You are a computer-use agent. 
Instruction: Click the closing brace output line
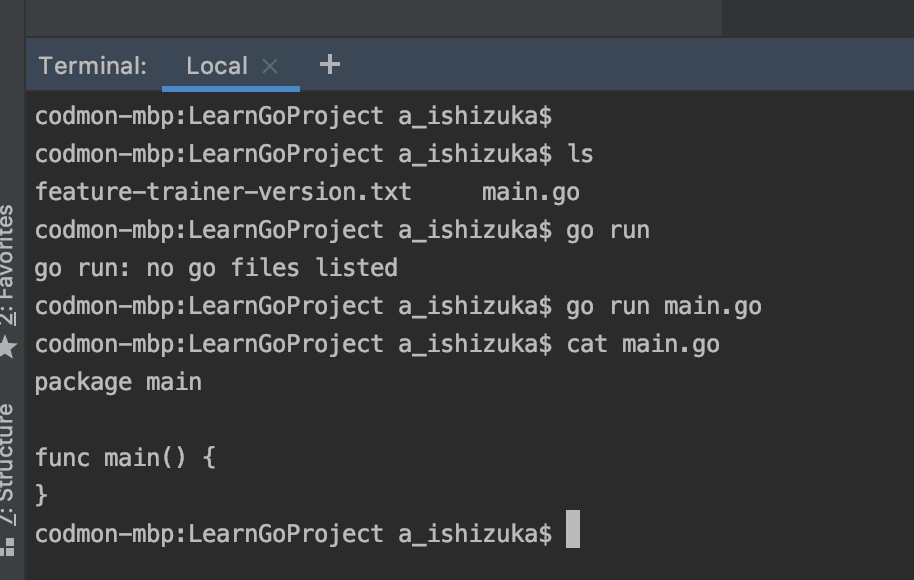41,494
